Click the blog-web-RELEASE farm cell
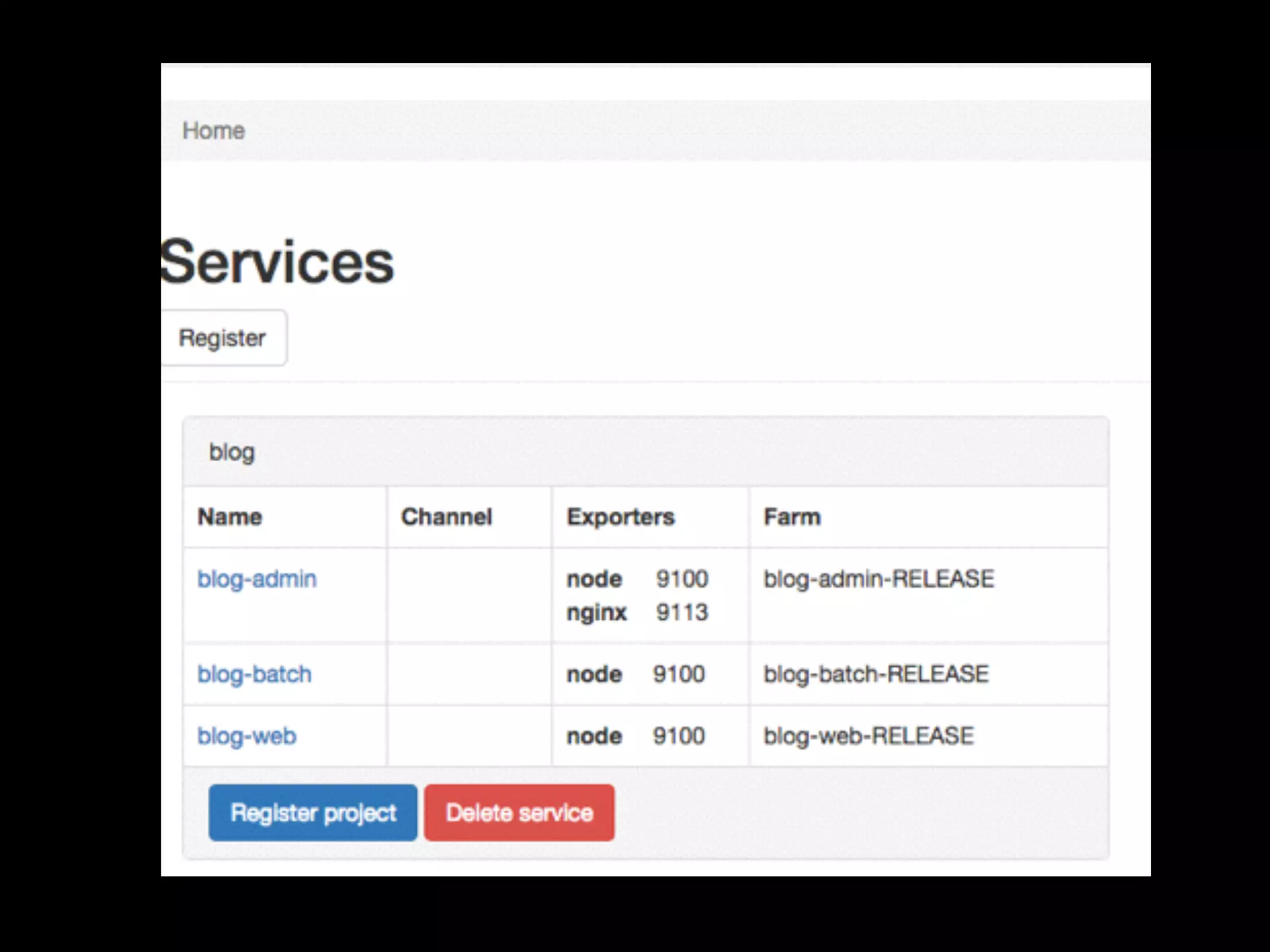 [x=868, y=736]
